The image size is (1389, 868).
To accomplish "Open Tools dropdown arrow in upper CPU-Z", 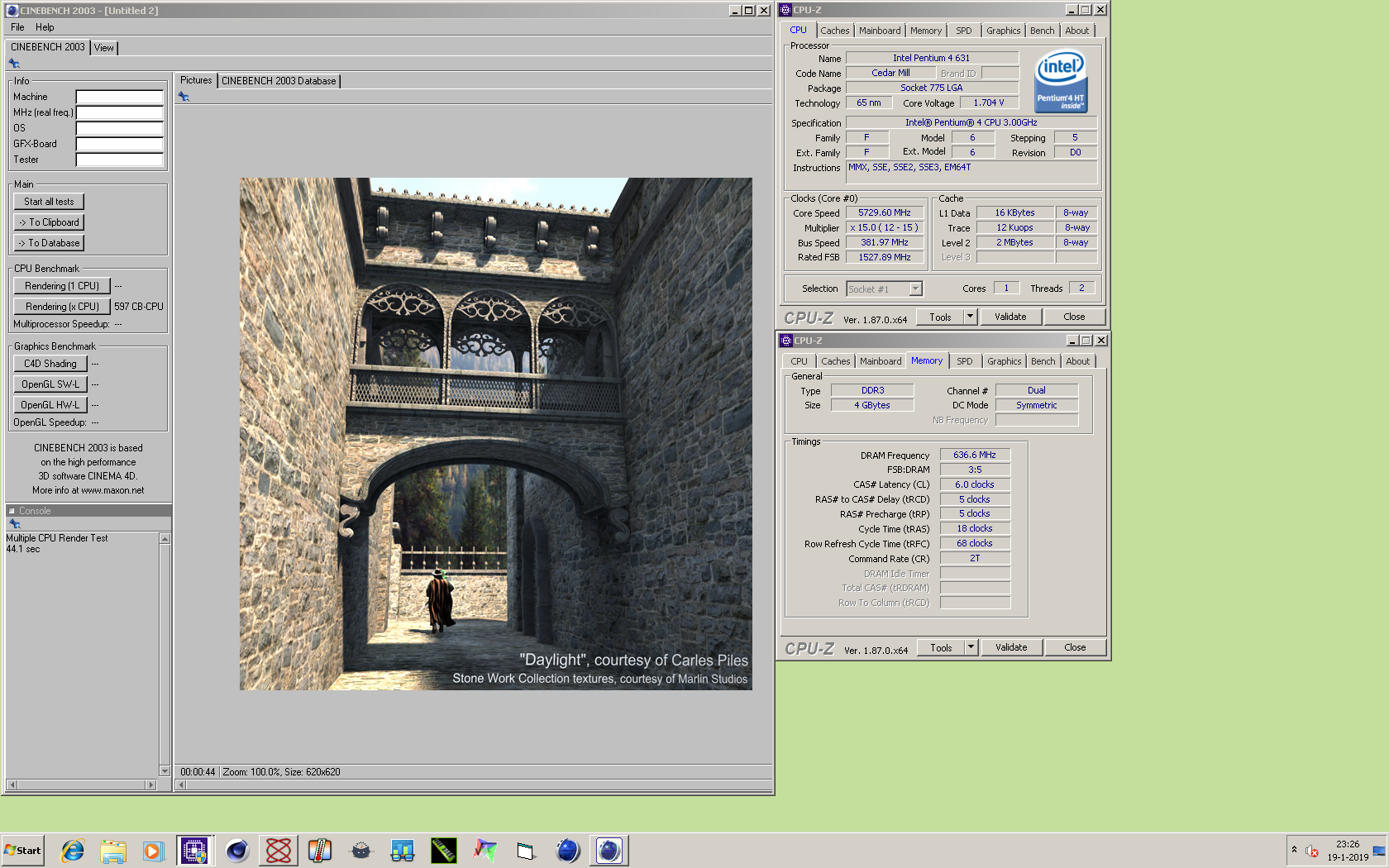I will (x=971, y=317).
